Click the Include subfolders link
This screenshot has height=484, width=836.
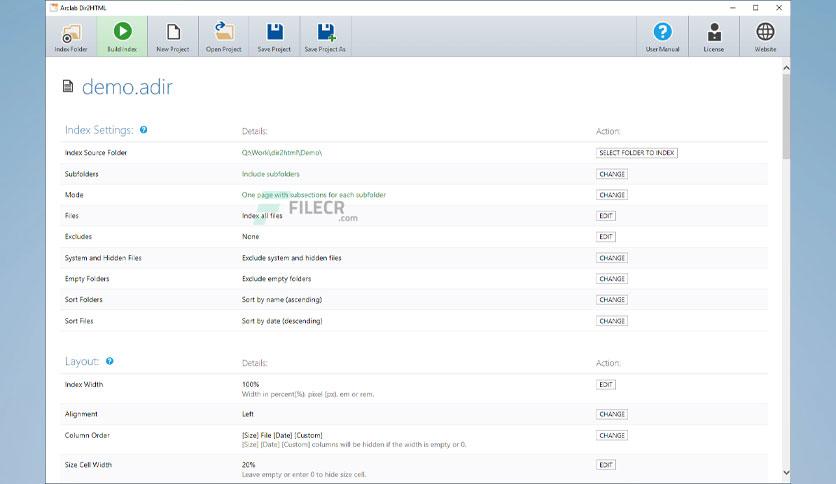point(270,174)
